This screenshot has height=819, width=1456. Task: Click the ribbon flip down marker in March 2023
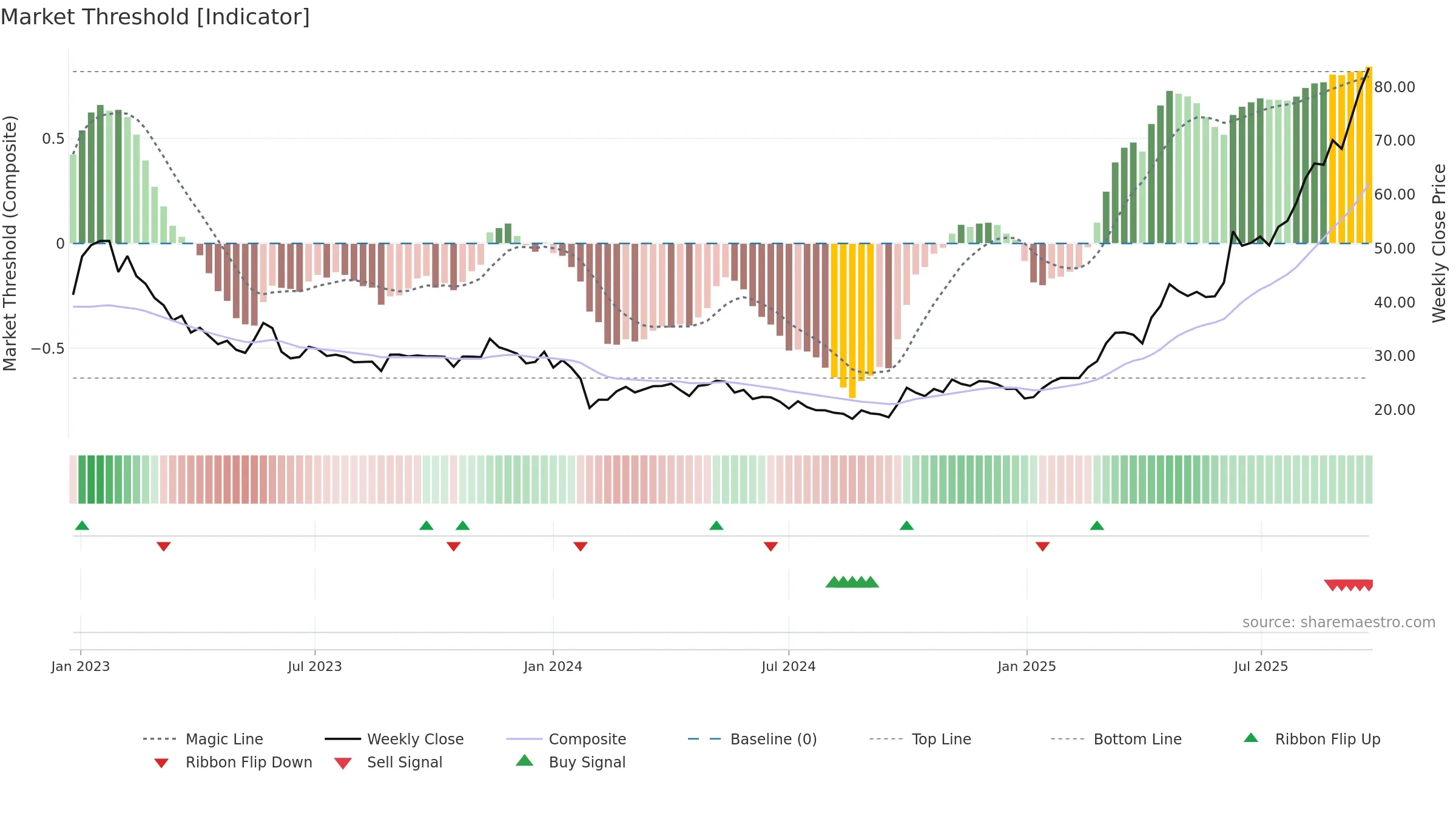164,547
